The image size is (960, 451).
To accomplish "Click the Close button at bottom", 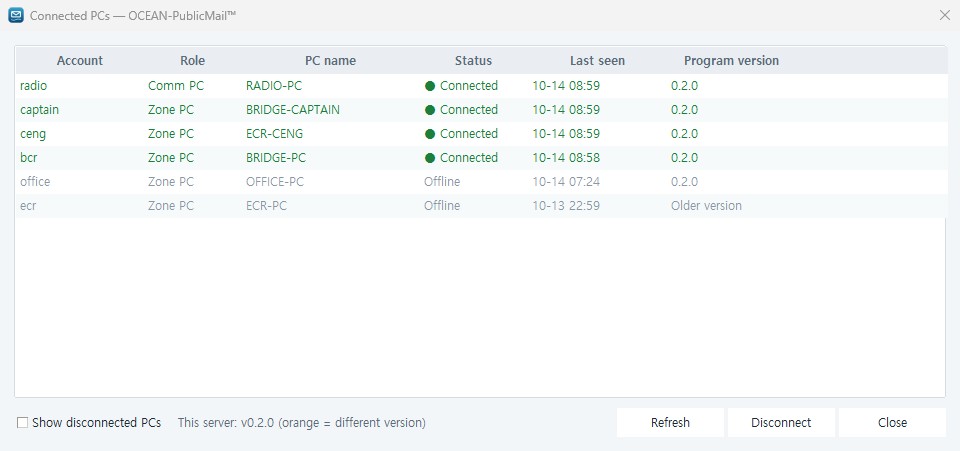I will pyautogui.click(x=892, y=422).
